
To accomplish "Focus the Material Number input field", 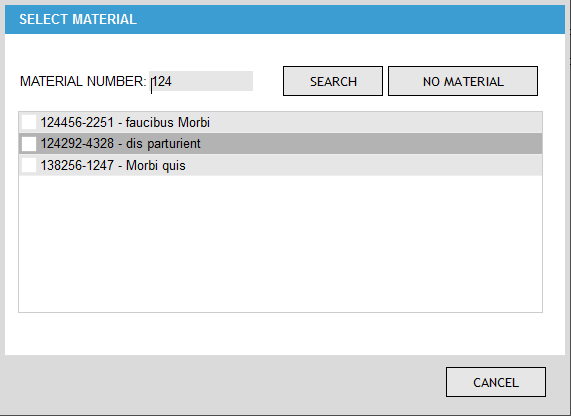I will pos(201,81).
